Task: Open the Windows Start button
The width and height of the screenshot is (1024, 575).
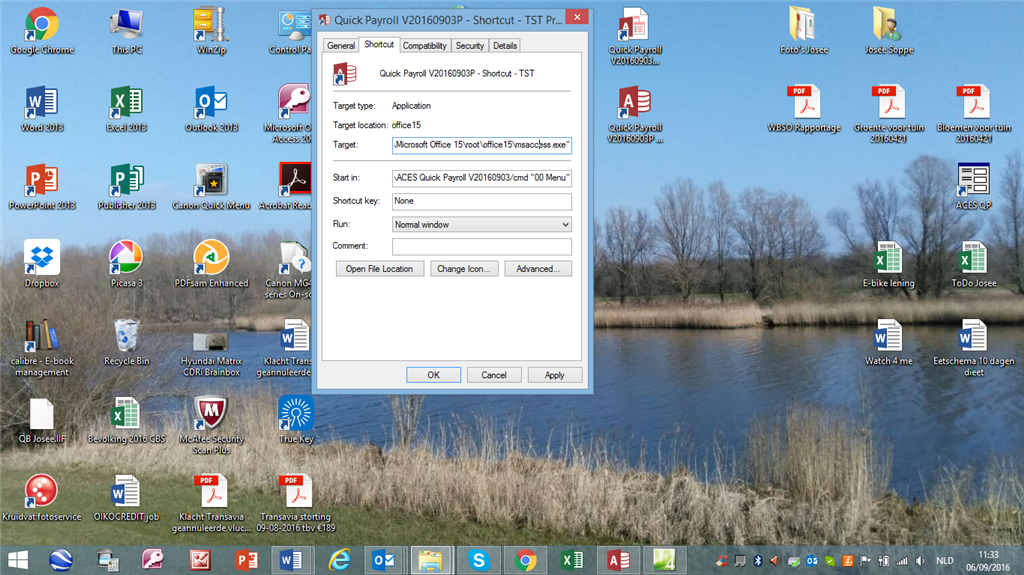Action: point(18,561)
